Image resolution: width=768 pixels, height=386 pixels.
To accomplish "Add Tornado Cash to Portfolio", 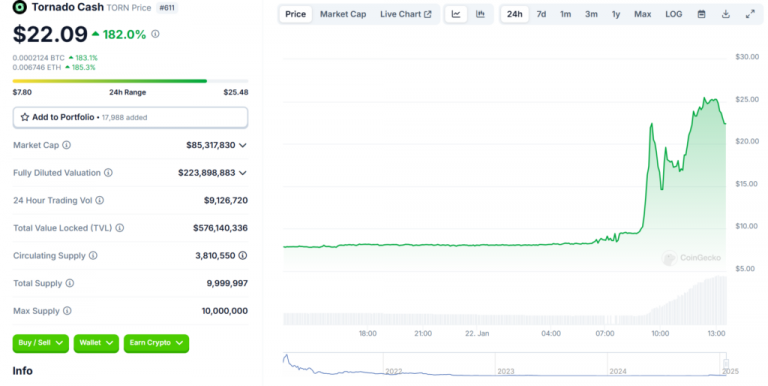I will 130,118.
